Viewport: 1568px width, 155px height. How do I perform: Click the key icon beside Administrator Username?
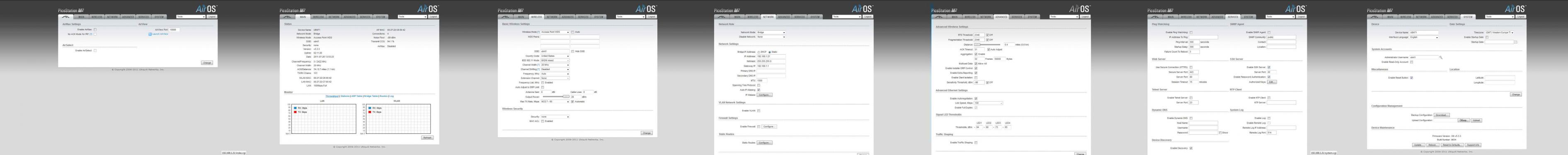1441,57
